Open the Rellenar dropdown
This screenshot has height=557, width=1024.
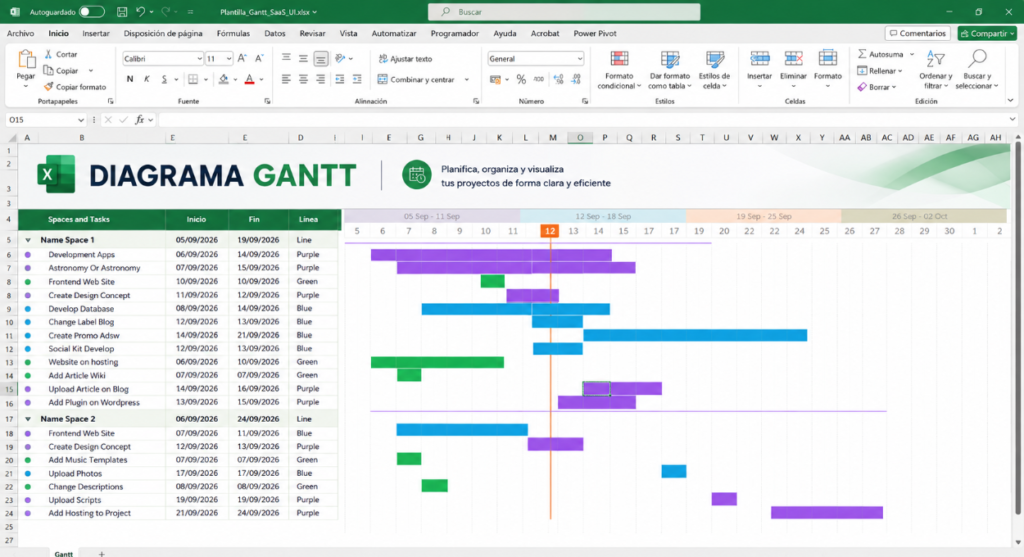click(x=880, y=71)
